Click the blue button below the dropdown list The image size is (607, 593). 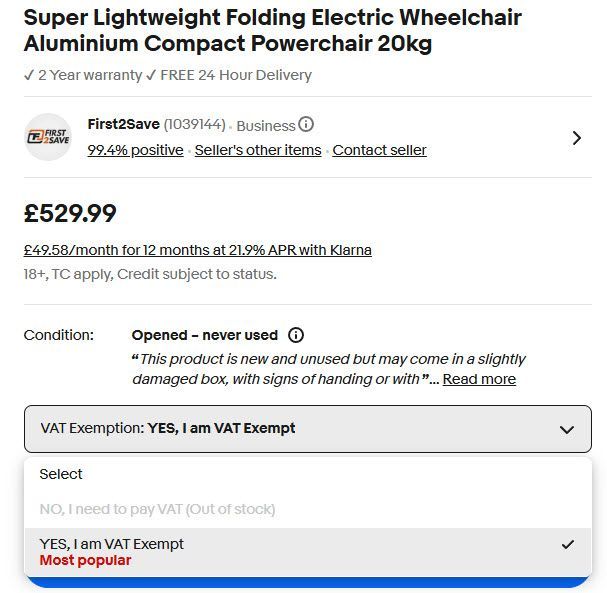point(307,583)
